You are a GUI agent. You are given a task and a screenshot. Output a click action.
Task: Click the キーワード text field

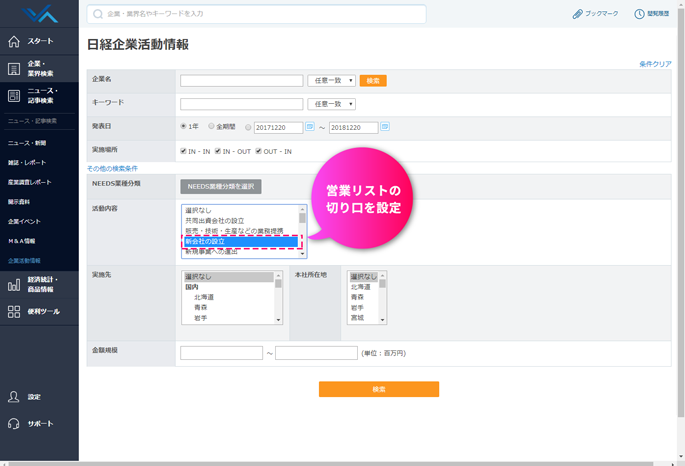coord(242,104)
